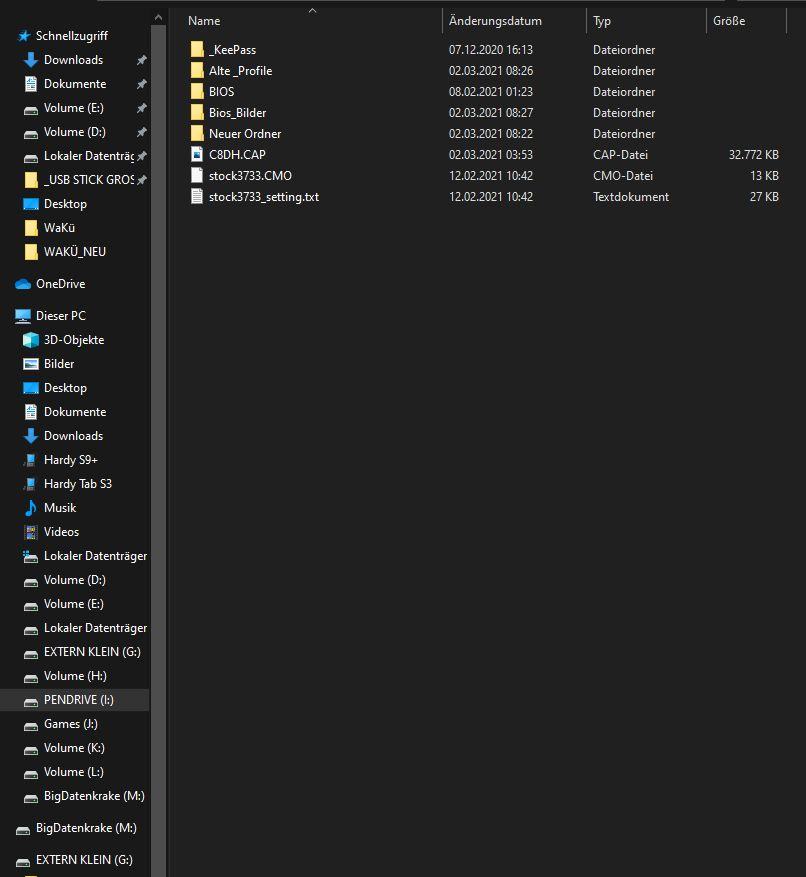
Task: Click the pinned Volume (E:) drive icon
Action: 31,109
